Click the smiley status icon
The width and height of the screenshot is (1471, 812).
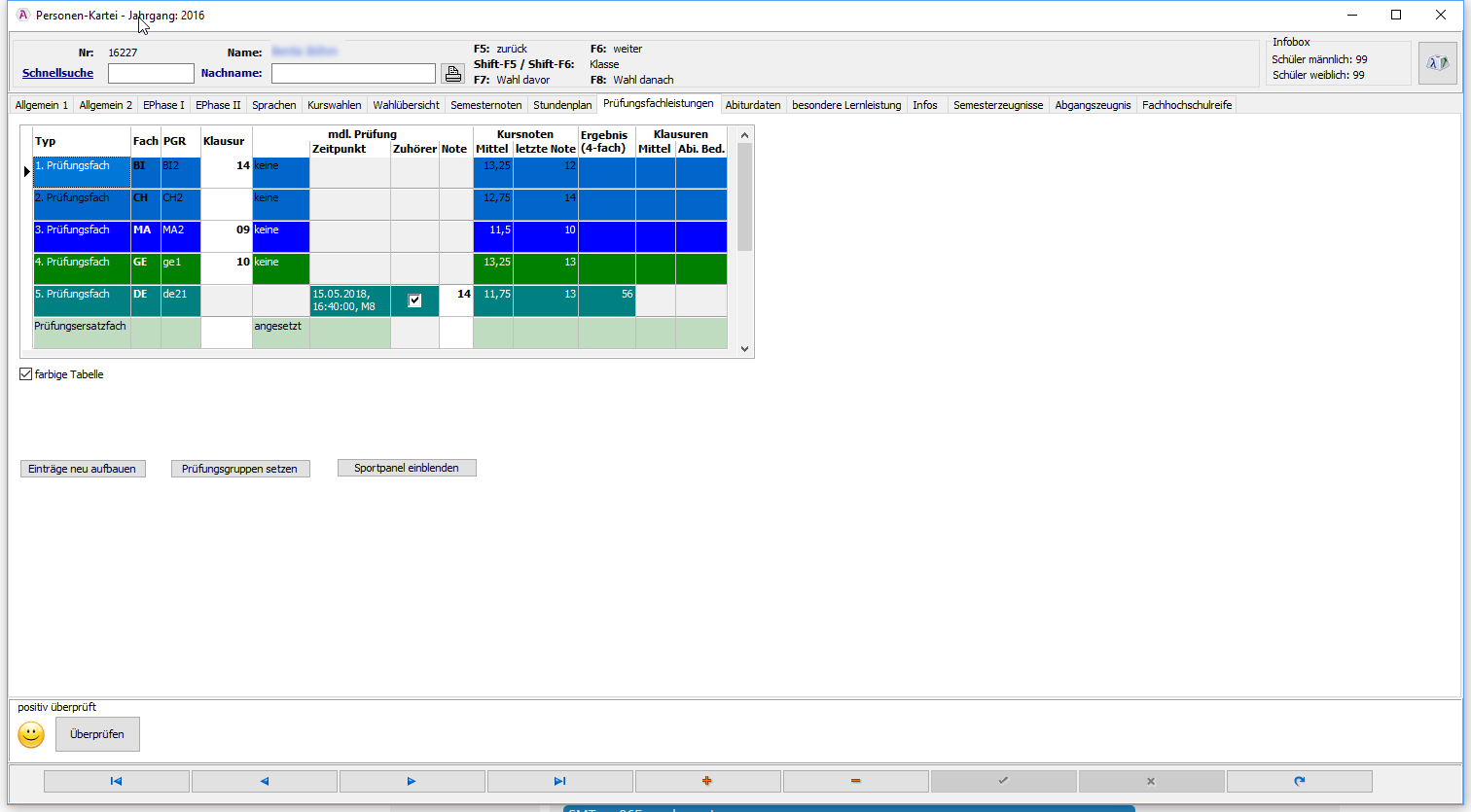point(31,735)
